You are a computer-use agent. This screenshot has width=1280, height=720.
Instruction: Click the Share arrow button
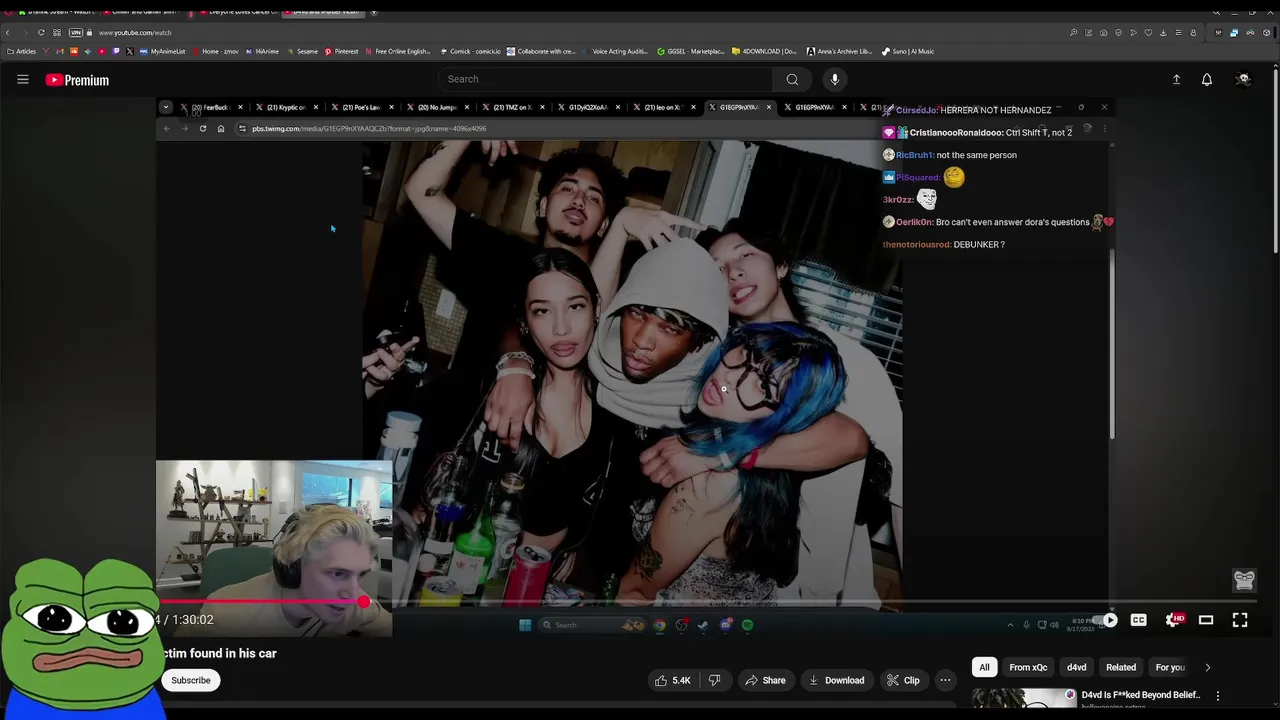[765, 680]
